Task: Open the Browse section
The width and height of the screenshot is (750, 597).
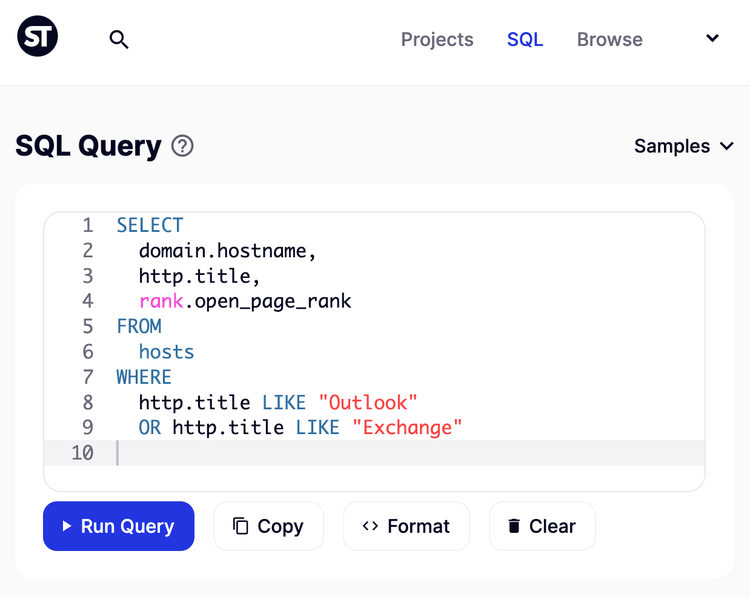Action: [609, 40]
